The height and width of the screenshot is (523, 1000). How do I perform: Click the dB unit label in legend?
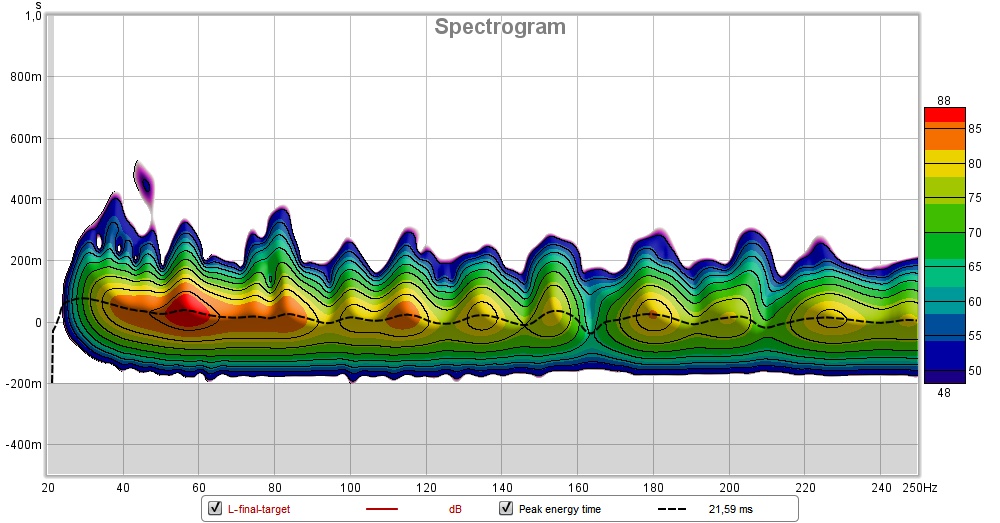coord(455,509)
